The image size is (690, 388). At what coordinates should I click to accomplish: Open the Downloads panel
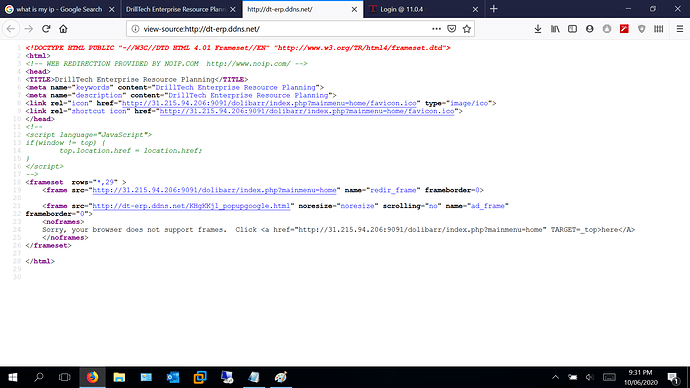tap(538, 29)
